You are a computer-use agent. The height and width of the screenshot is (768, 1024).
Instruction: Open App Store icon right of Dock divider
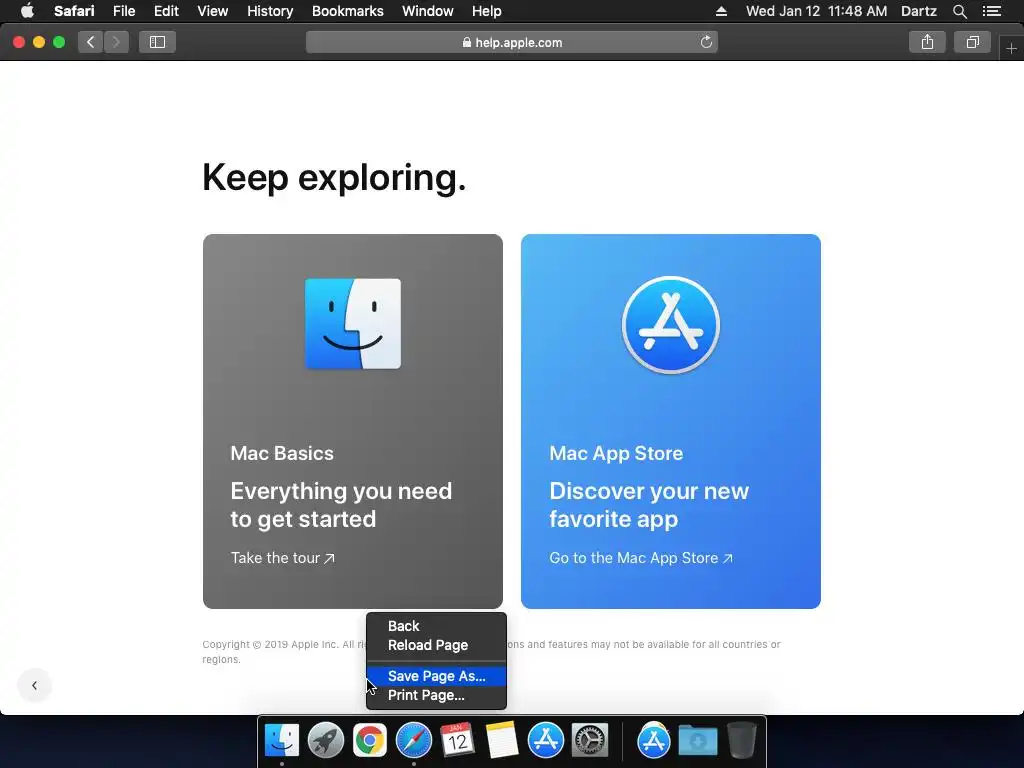coord(654,741)
